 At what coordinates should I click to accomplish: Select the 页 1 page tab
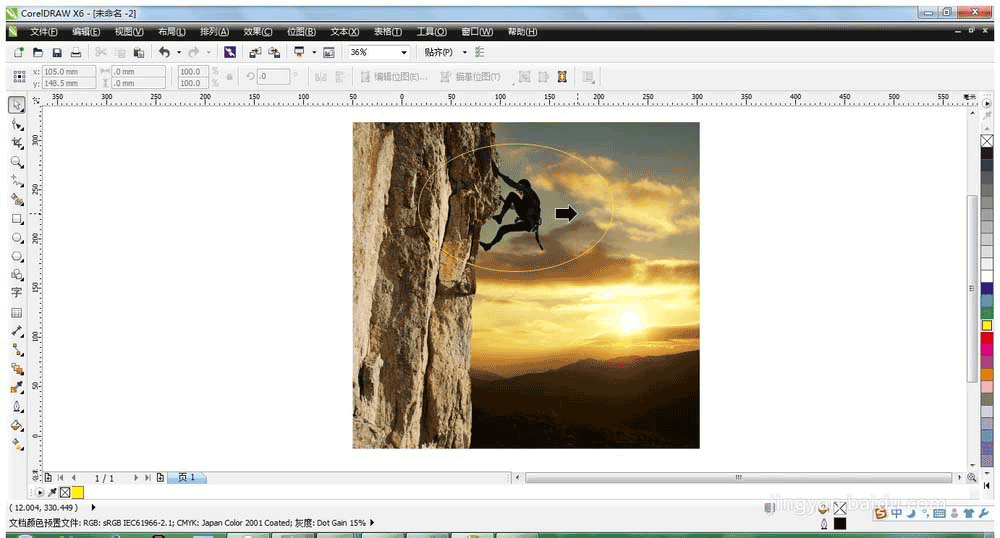click(187, 477)
